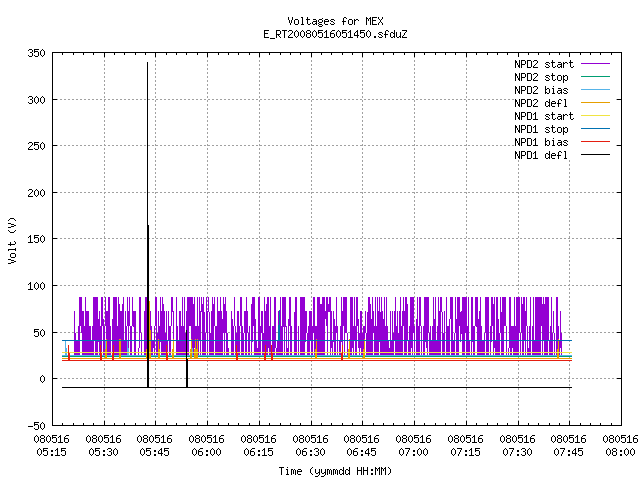The width and height of the screenshot is (640, 480).
Task: Click the x-axis tick label 080516 05:15
Action: pyautogui.click(x=51, y=446)
